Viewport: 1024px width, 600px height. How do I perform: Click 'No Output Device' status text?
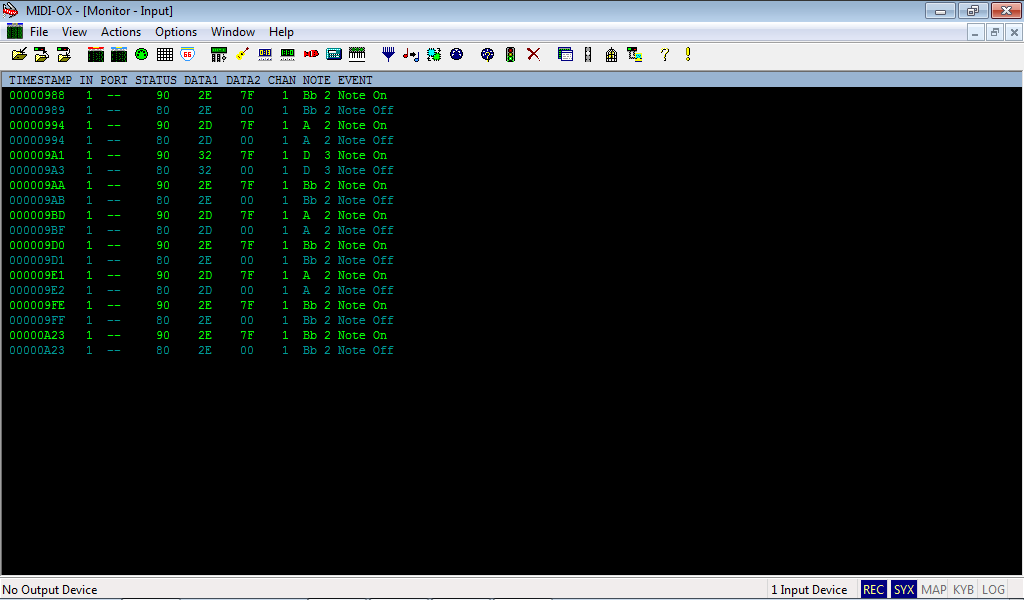(50, 590)
